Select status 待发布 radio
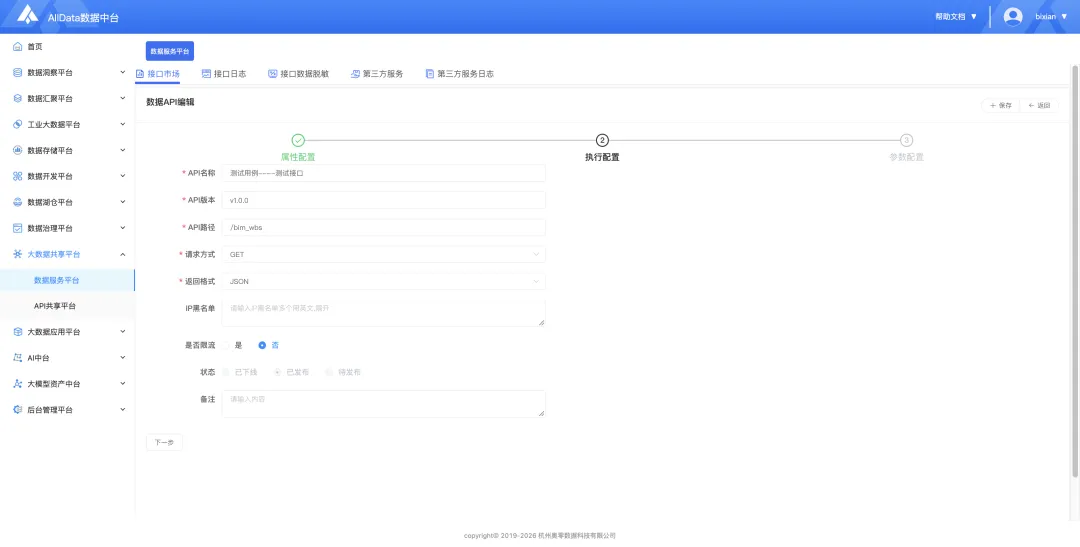The width and height of the screenshot is (1080, 547). [x=329, y=372]
